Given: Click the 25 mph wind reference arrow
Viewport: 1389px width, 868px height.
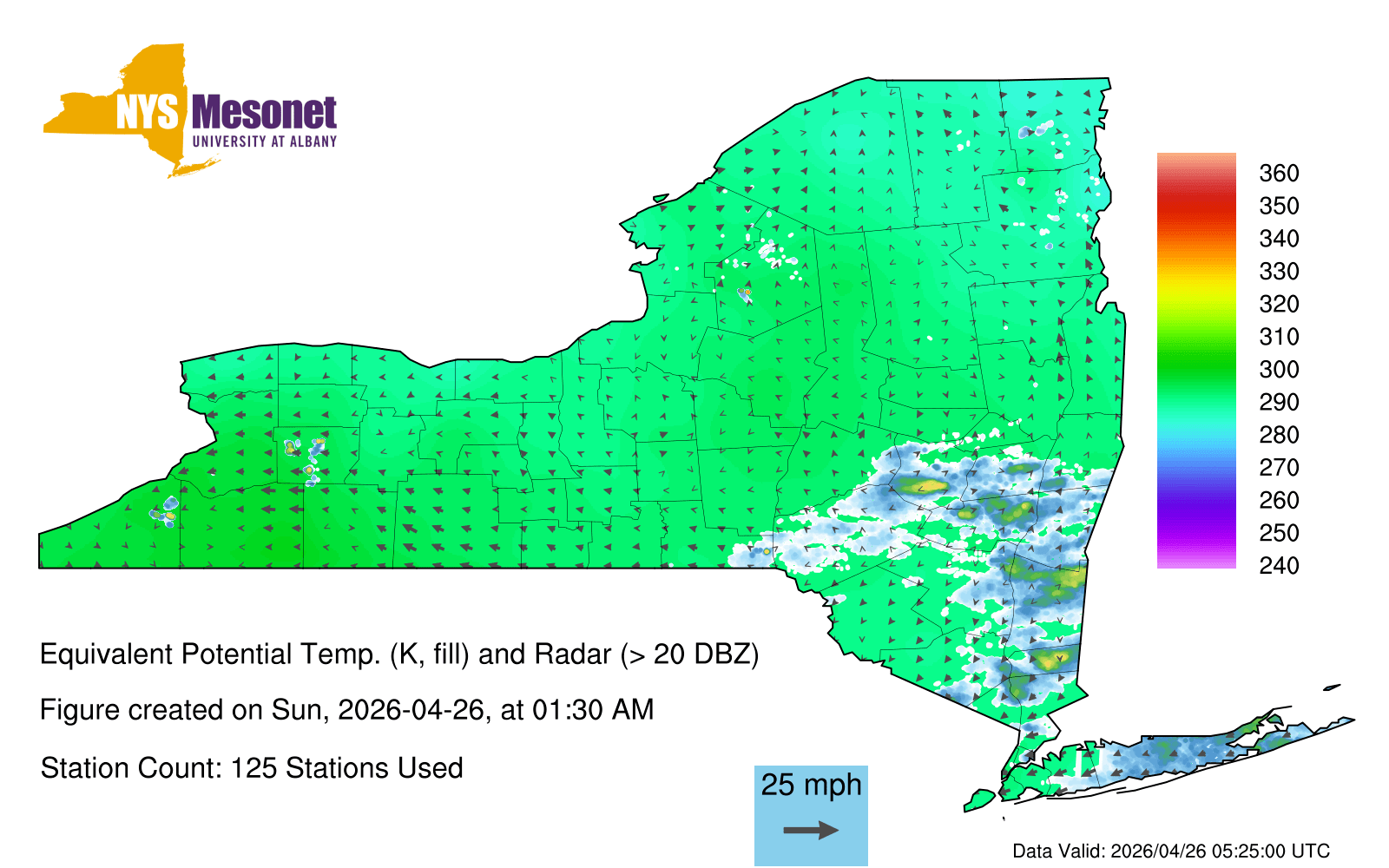Looking at the screenshot, I should [x=811, y=831].
